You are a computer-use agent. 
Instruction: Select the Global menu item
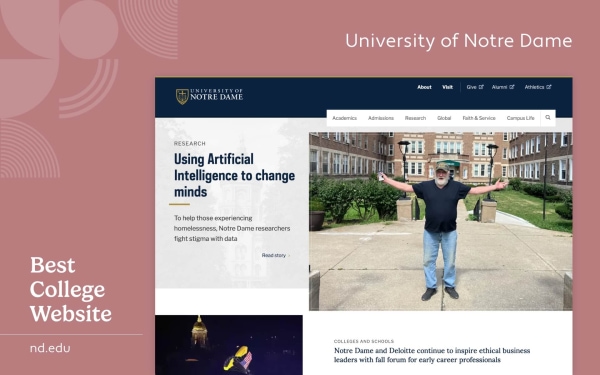click(x=444, y=118)
